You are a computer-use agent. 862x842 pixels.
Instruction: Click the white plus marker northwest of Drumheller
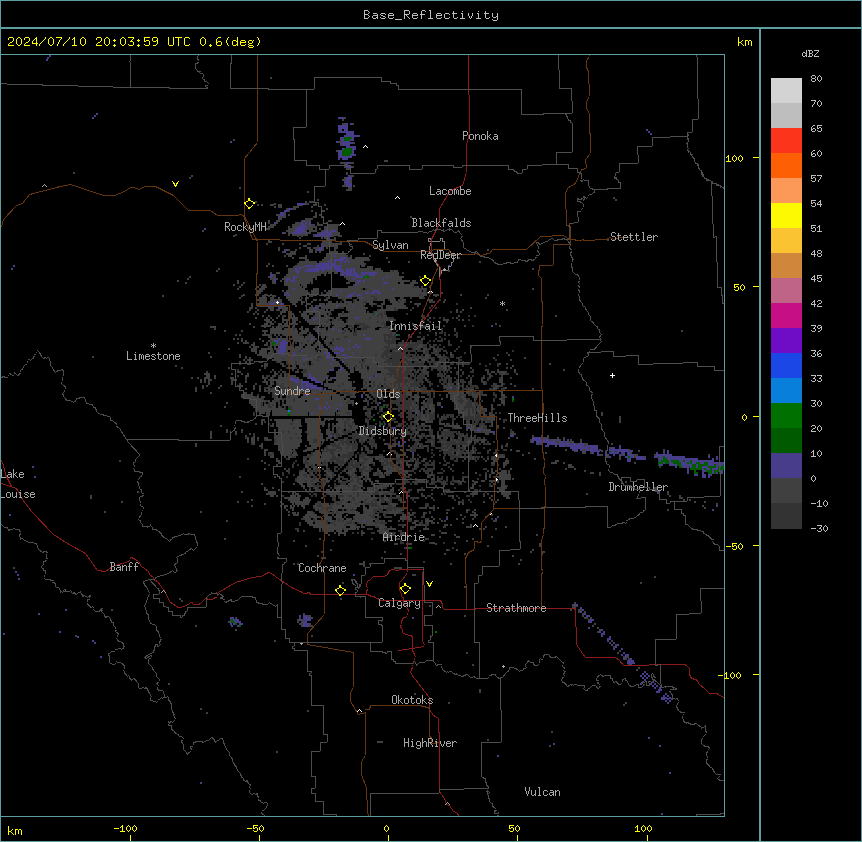pyautogui.click(x=612, y=375)
